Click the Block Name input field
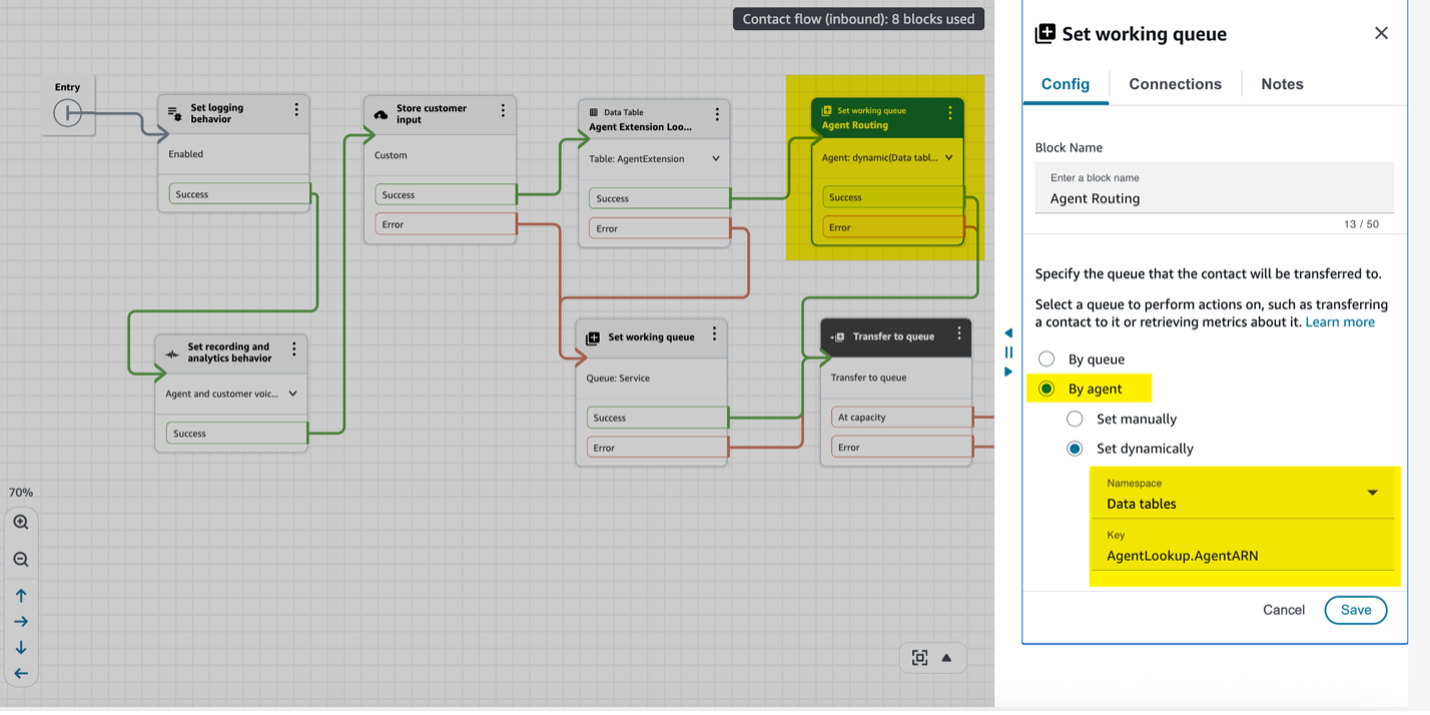Screen dimensions: 1430x715 1213,198
